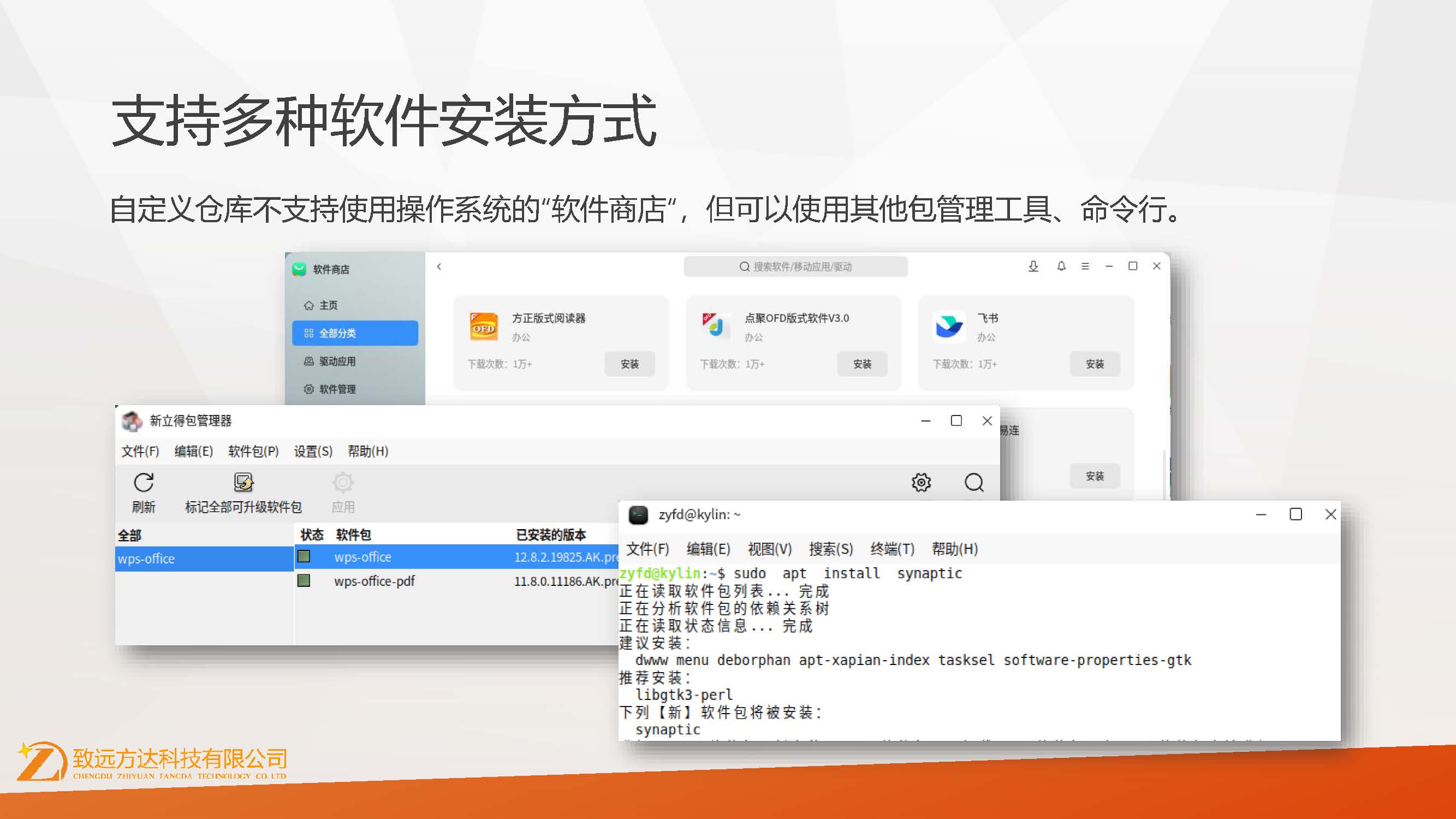Click the search magnifier in package manager
This screenshot has height=819, width=1456.
pos(974,482)
